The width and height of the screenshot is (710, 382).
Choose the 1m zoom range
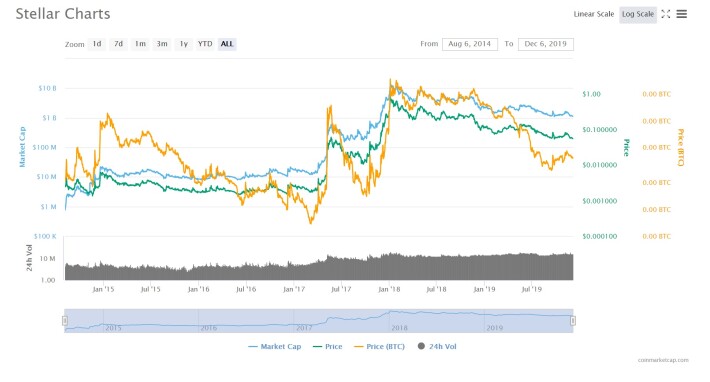pyautogui.click(x=140, y=44)
